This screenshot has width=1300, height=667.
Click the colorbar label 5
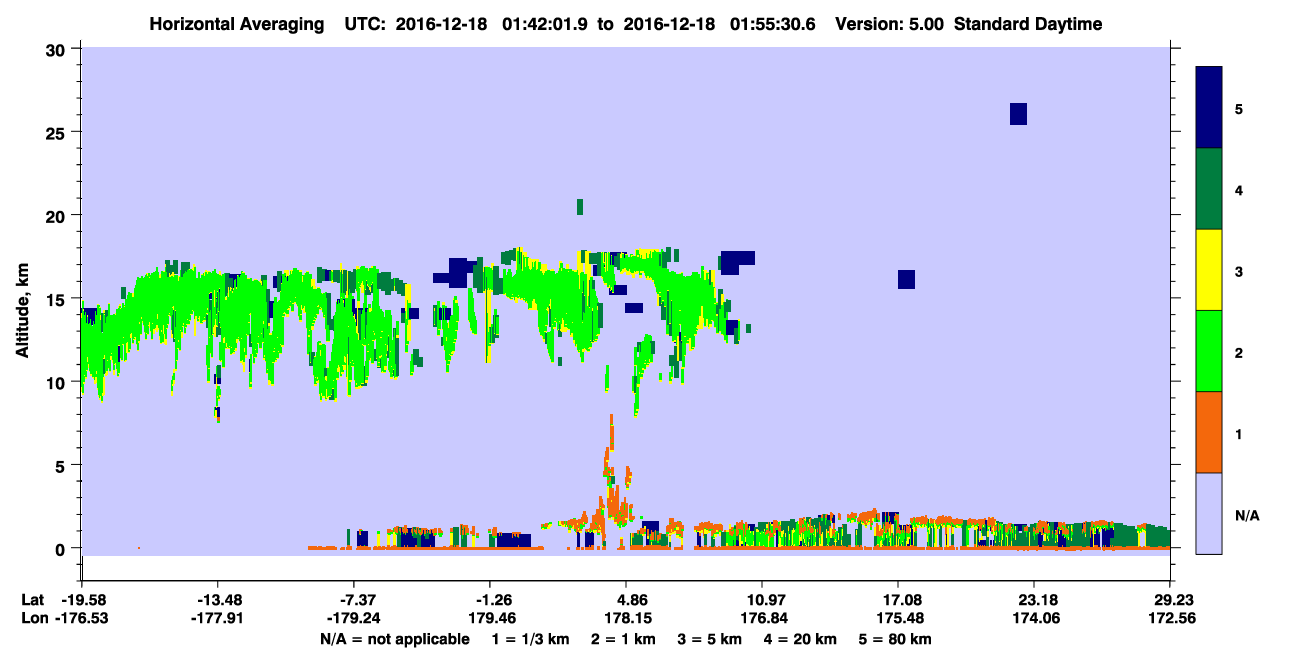pyautogui.click(x=1239, y=108)
